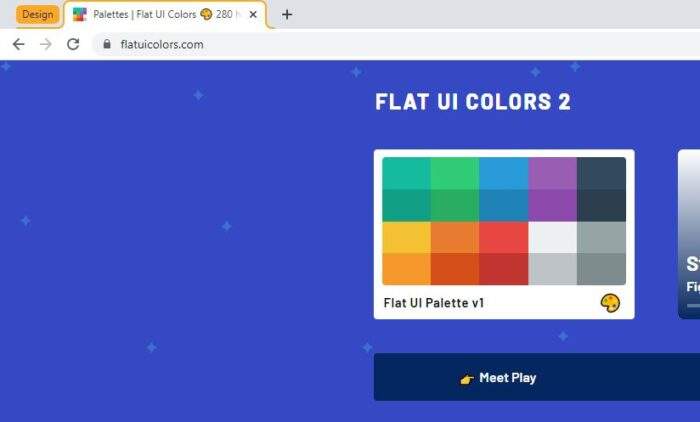The height and width of the screenshot is (422, 700).
Task: Click the palette icon on Flat UI Palette v1 card
Action: point(610,303)
